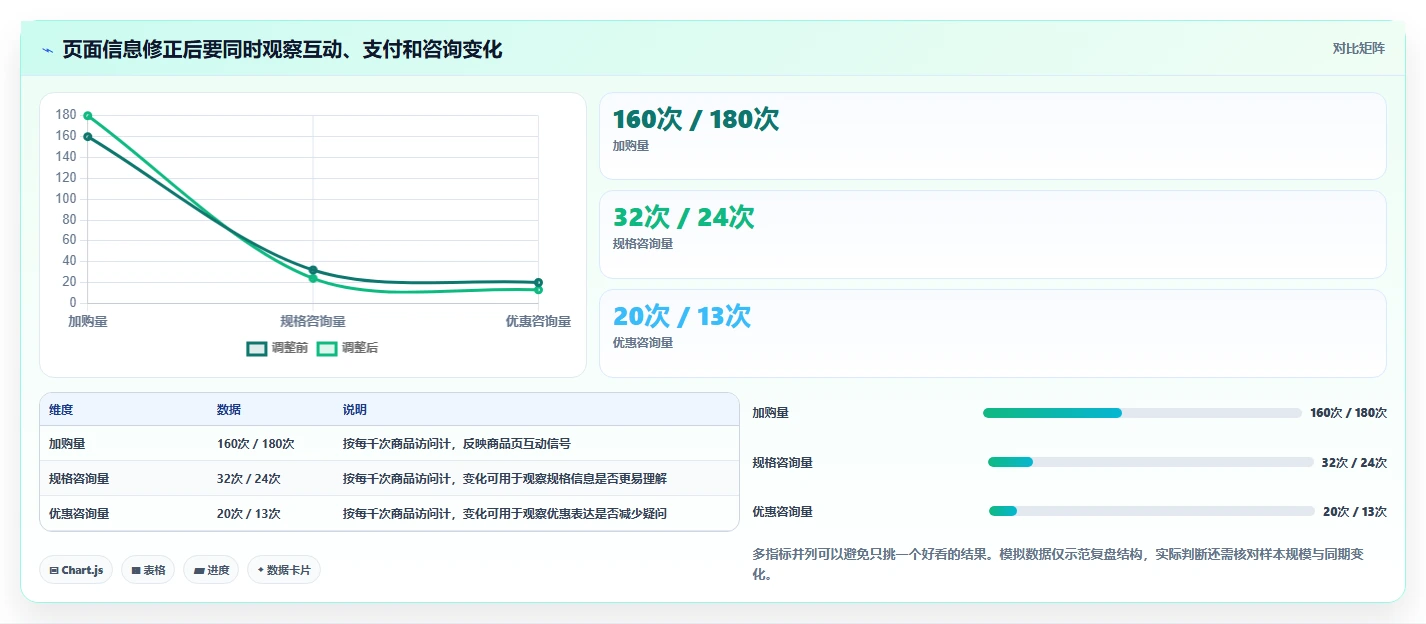
Task: Click the 调整后 data point at 优惠咨询量
Action: coord(538,290)
